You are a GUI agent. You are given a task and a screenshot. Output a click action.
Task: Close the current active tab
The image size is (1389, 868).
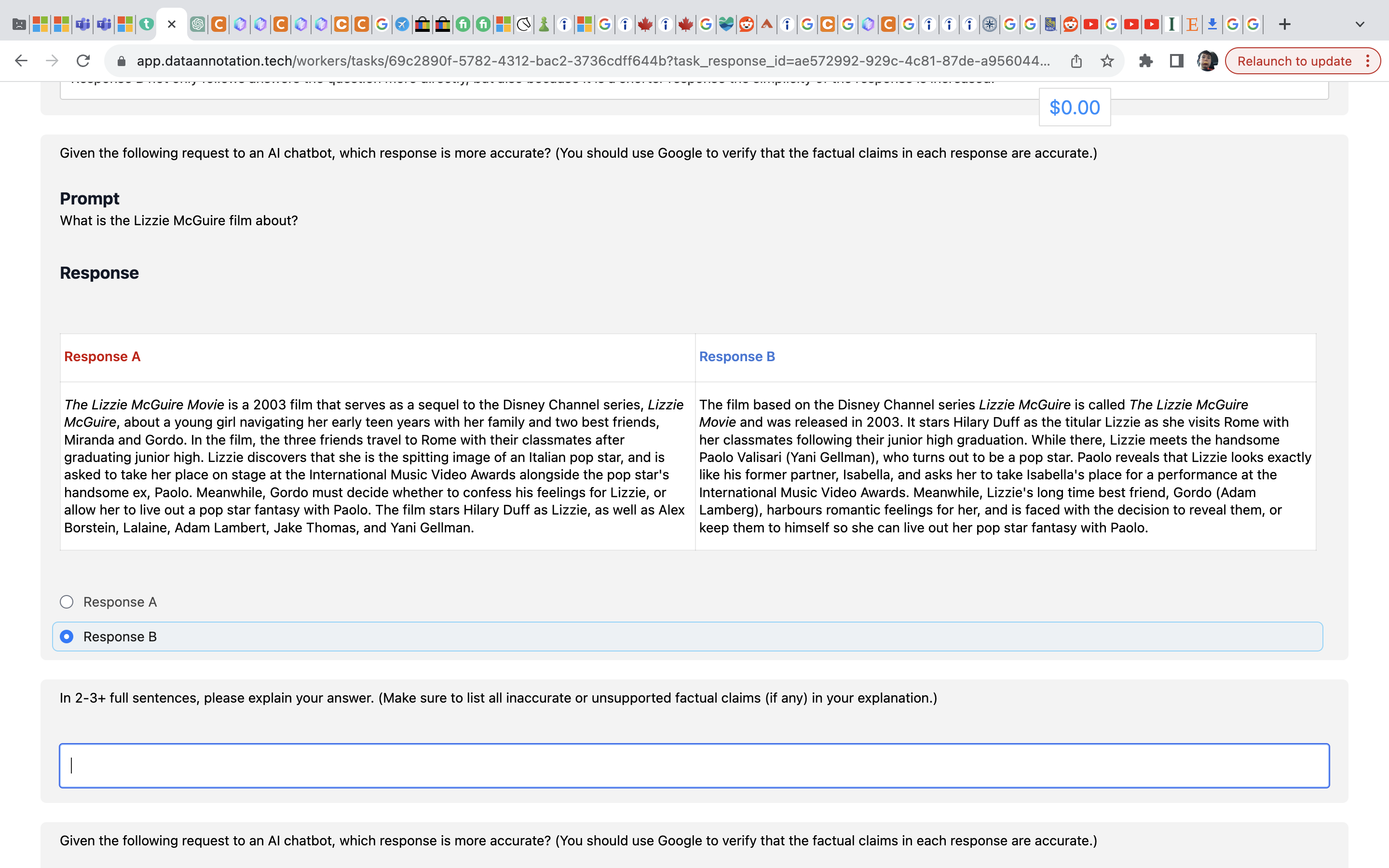coord(172,24)
